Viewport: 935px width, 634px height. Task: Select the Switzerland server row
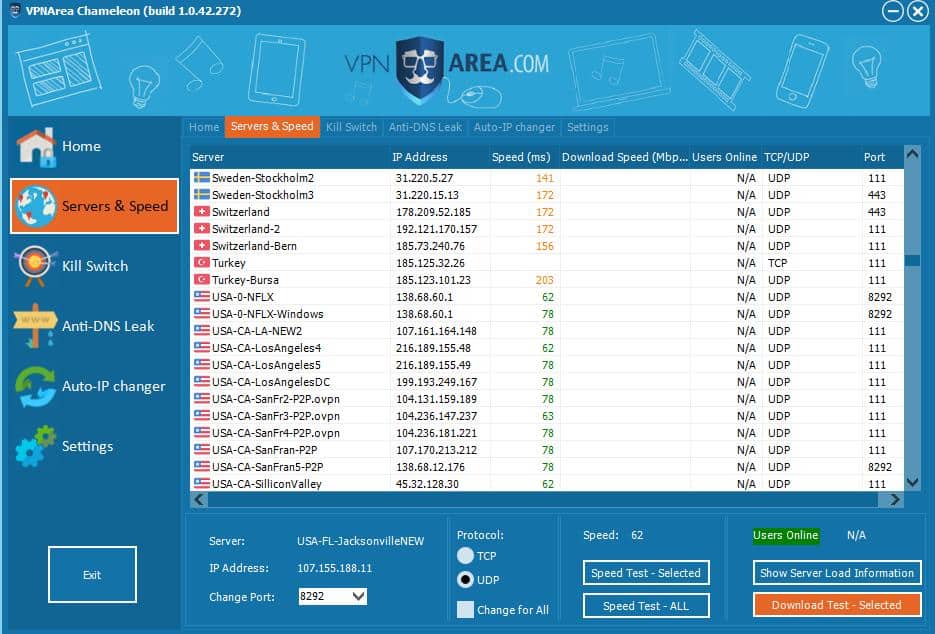click(547, 212)
